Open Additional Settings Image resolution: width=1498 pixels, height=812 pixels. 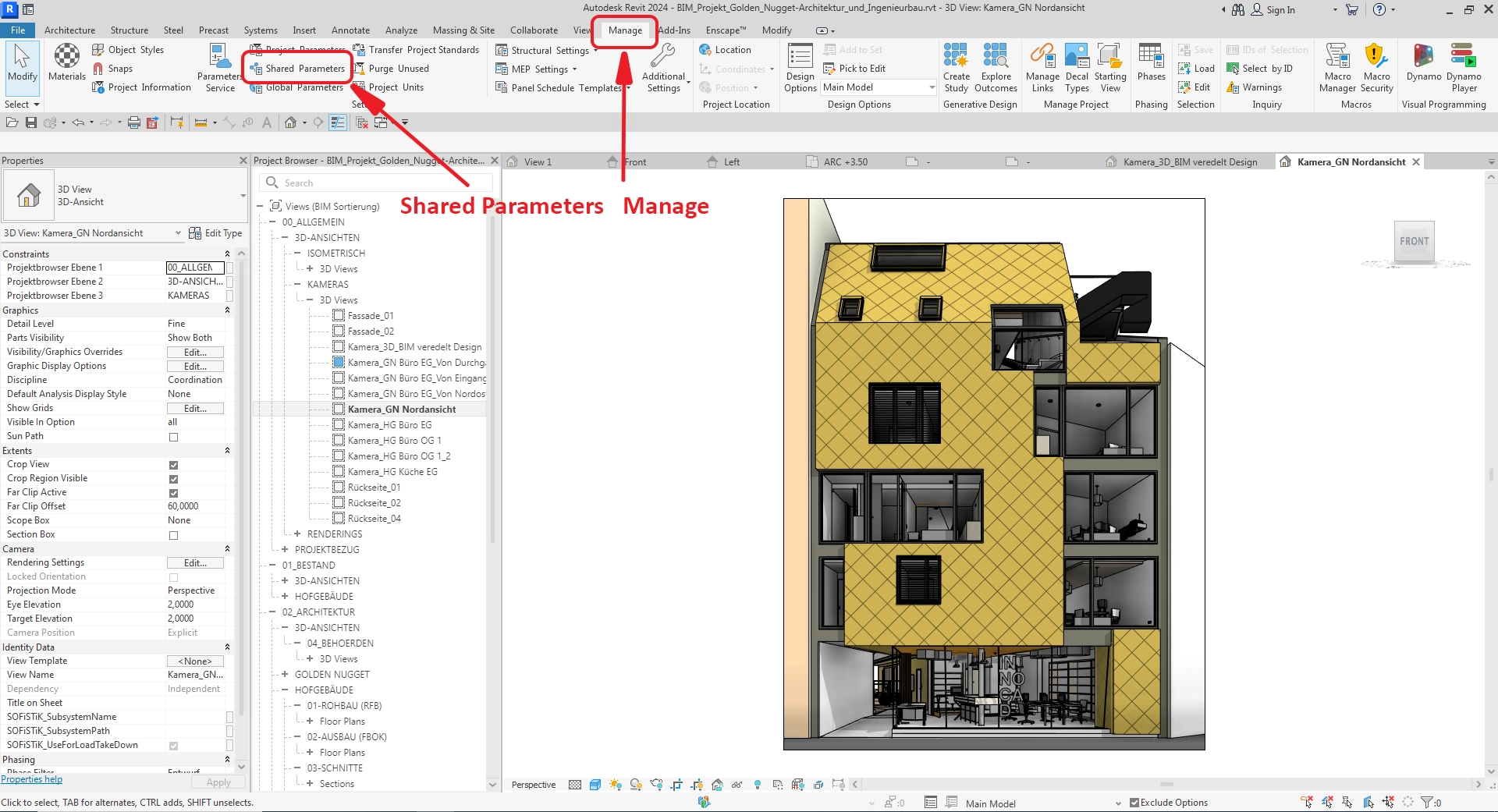click(663, 67)
